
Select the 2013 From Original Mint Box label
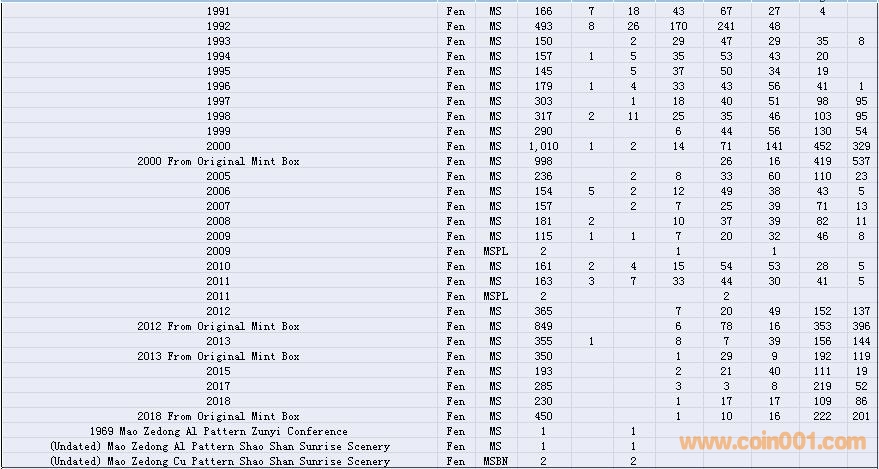tap(218, 356)
